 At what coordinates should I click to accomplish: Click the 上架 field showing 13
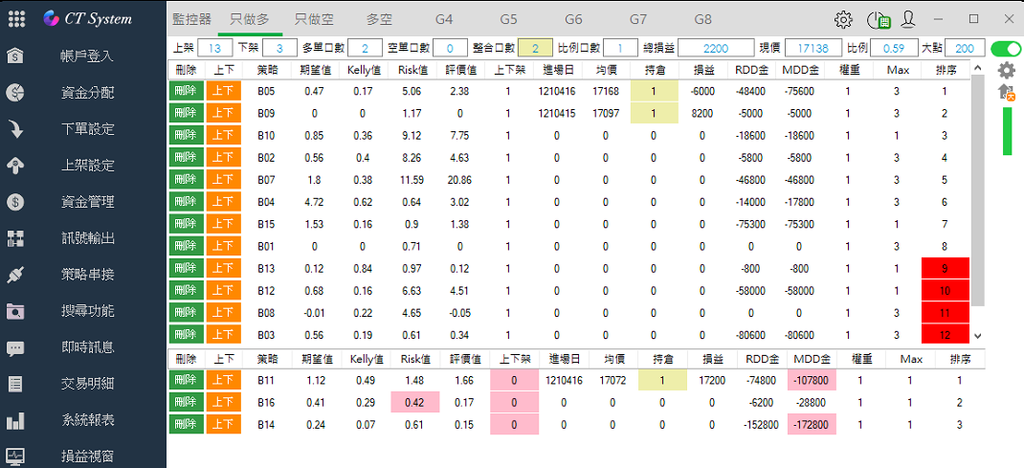point(215,48)
